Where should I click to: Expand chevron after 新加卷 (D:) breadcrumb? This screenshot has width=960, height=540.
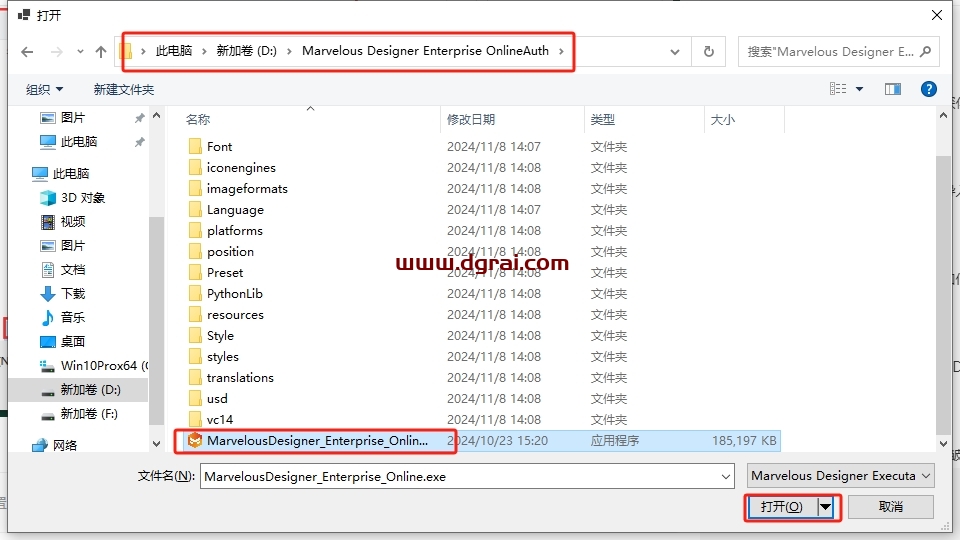point(289,51)
